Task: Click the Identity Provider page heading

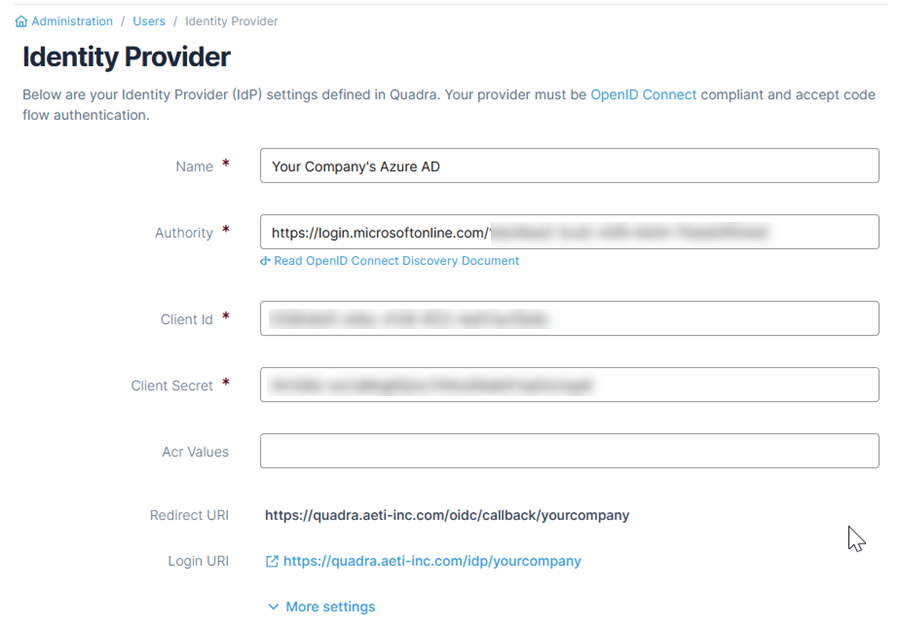Action: point(127,57)
